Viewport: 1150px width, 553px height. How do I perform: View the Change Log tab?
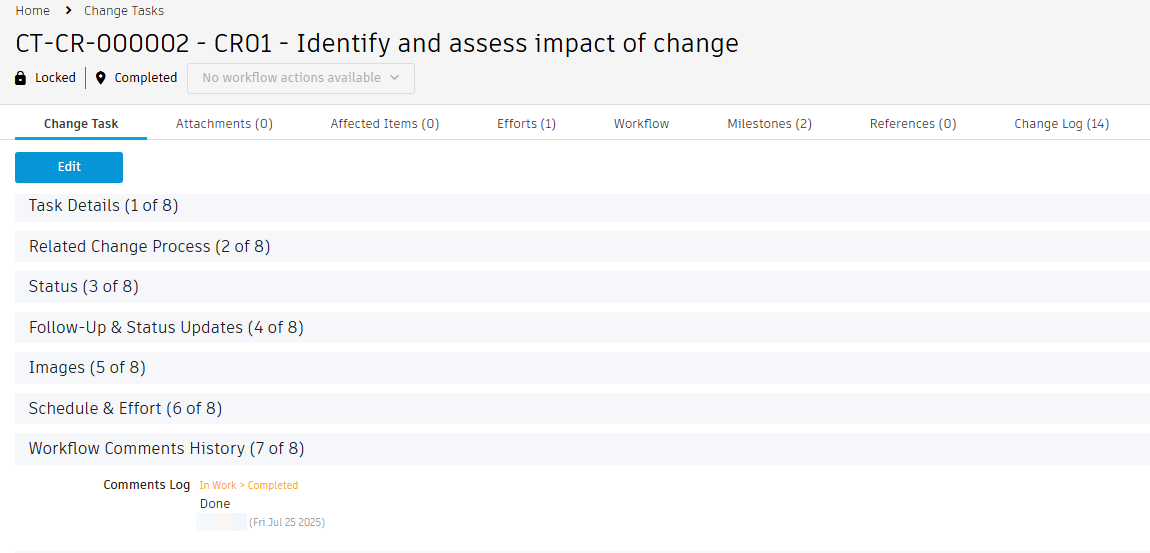coord(1061,124)
